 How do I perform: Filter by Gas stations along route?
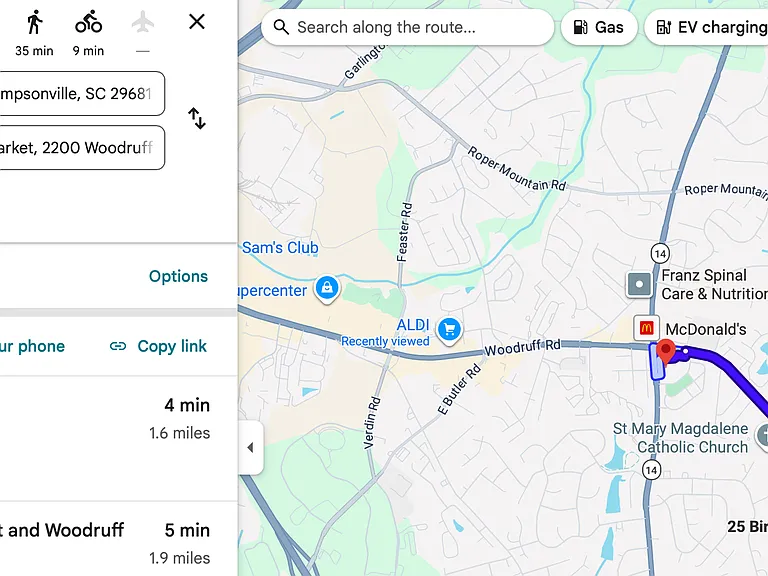(599, 27)
